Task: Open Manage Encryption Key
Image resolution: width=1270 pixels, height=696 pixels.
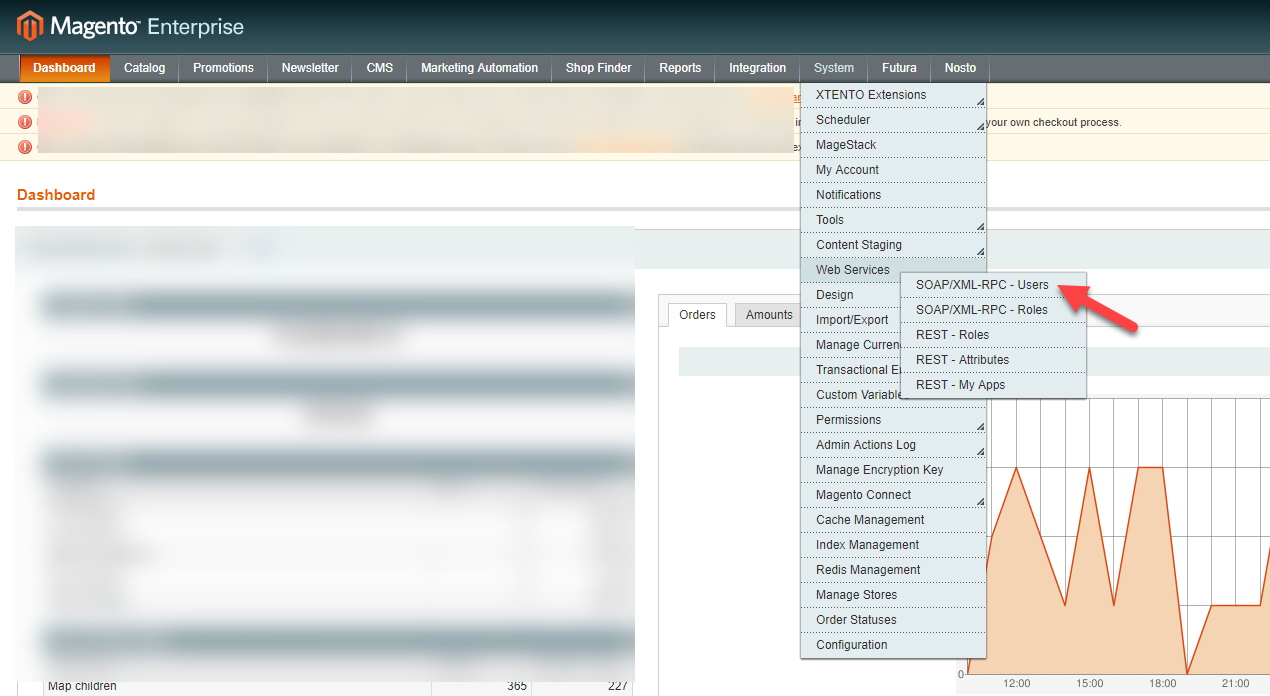Action: 894,470
